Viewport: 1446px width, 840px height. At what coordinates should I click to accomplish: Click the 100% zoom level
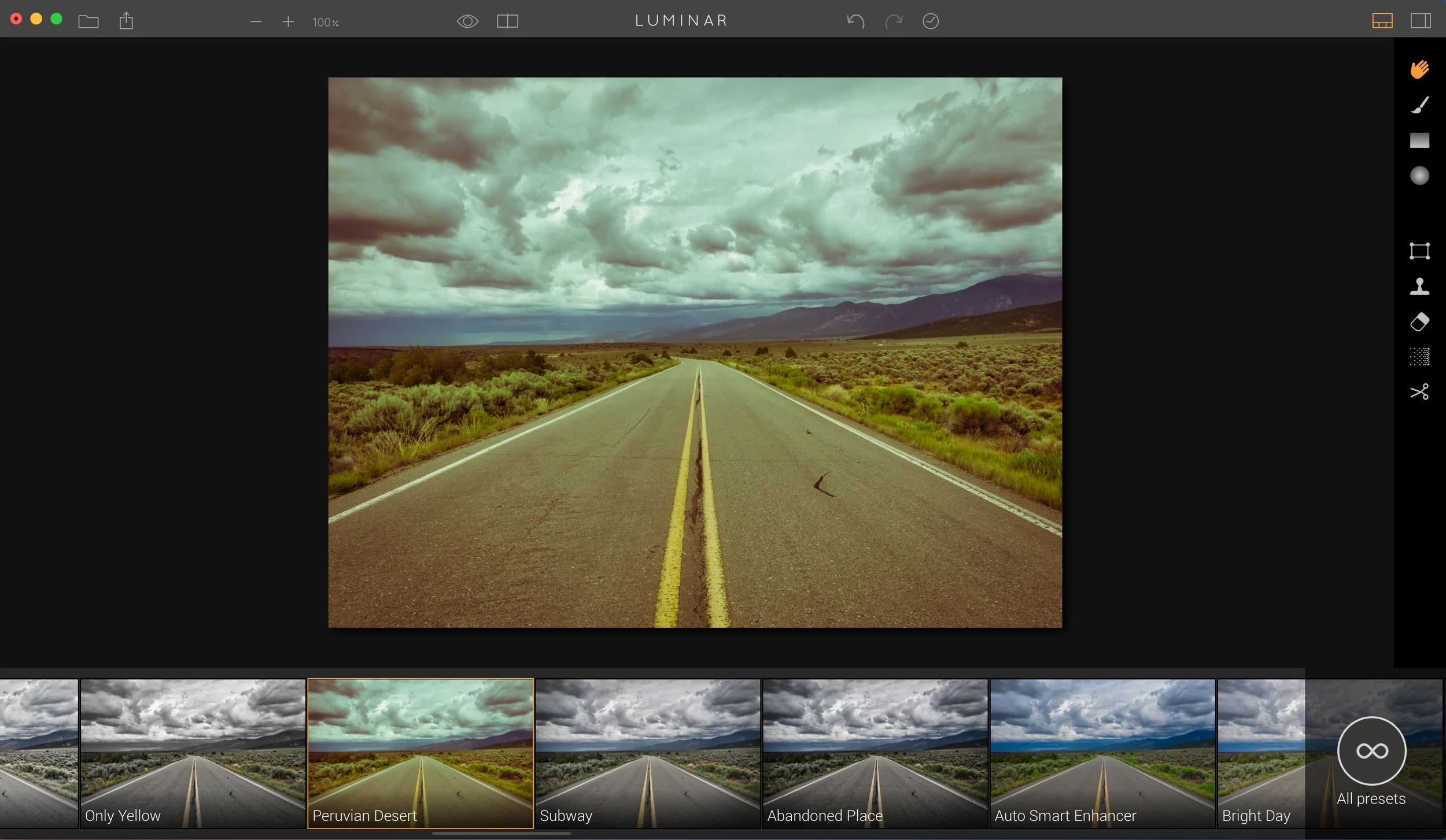(x=325, y=23)
